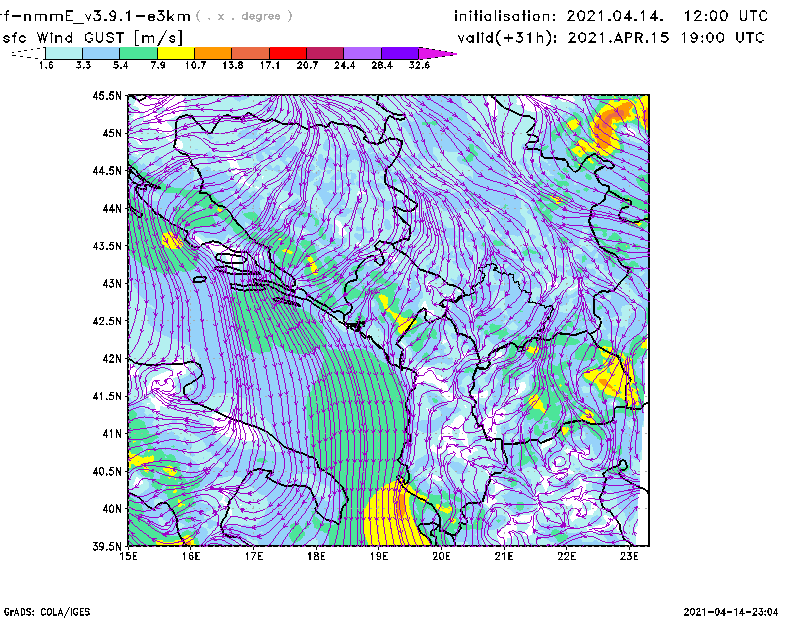This screenshot has width=800, height=618.
Task: Click the latitude label '43N'
Action: coord(112,283)
